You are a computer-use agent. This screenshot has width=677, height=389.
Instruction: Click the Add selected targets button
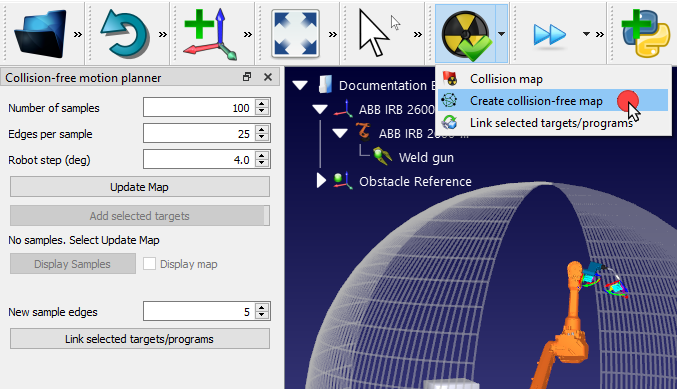click(x=140, y=215)
